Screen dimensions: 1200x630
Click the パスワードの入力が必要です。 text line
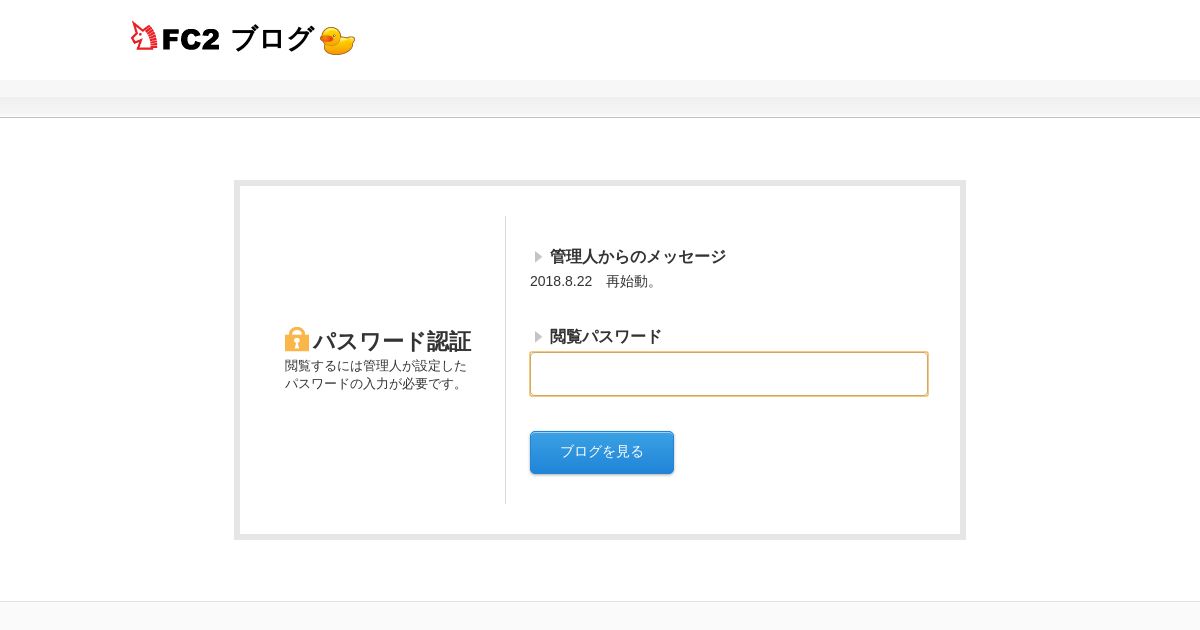(x=376, y=384)
